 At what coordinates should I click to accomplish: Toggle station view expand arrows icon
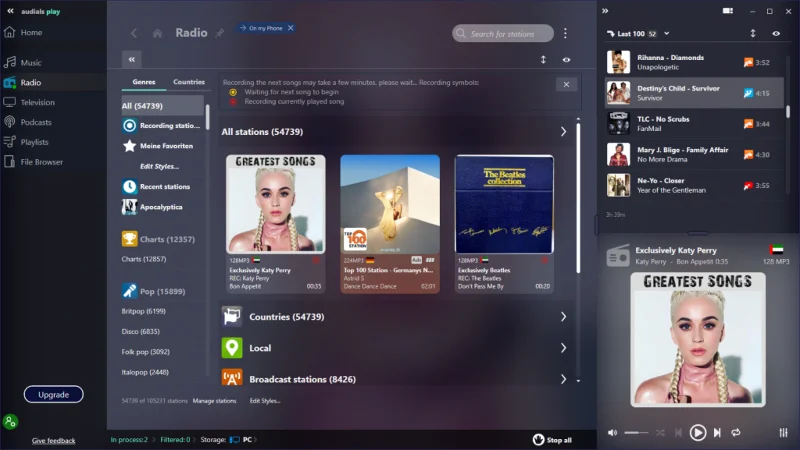coord(543,60)
